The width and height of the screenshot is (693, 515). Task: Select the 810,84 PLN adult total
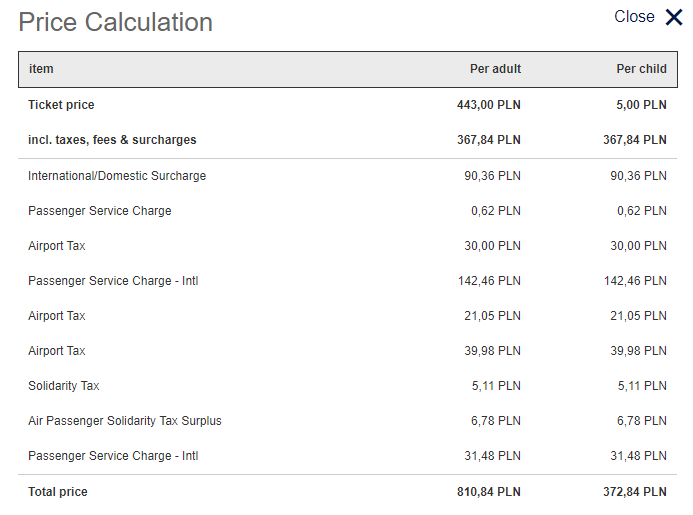pos(489,492)
